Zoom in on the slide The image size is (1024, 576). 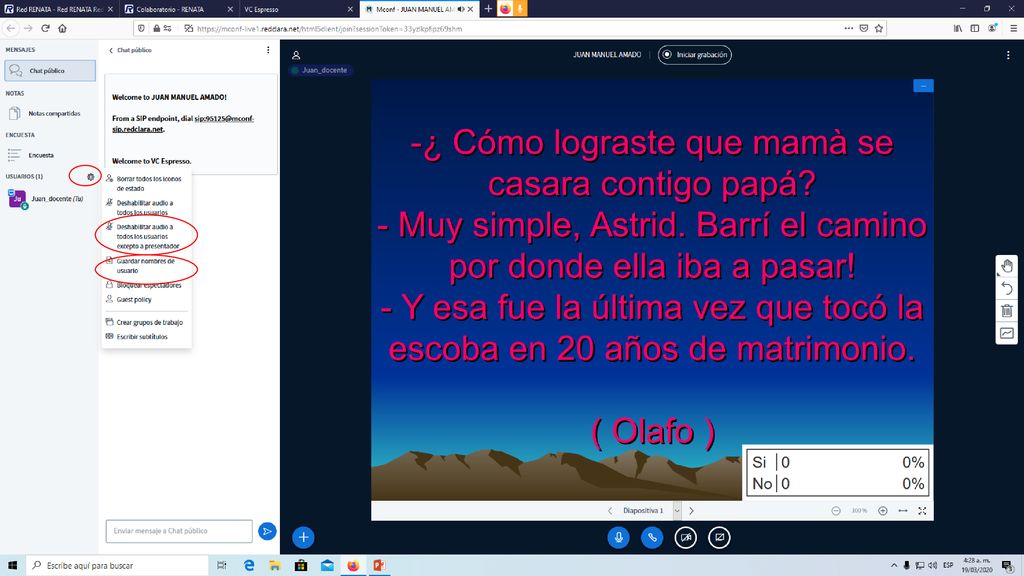tap(882, 511)
